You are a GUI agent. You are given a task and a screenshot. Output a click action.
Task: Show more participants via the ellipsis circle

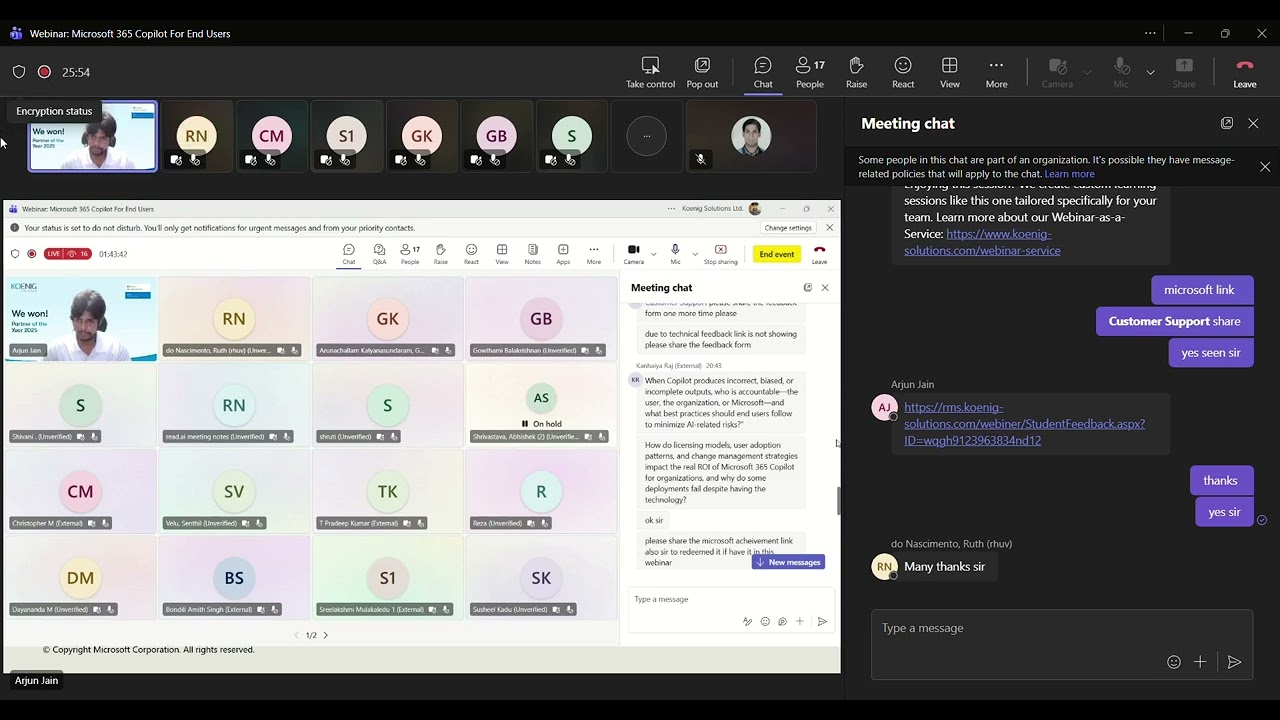pos(646,136)
